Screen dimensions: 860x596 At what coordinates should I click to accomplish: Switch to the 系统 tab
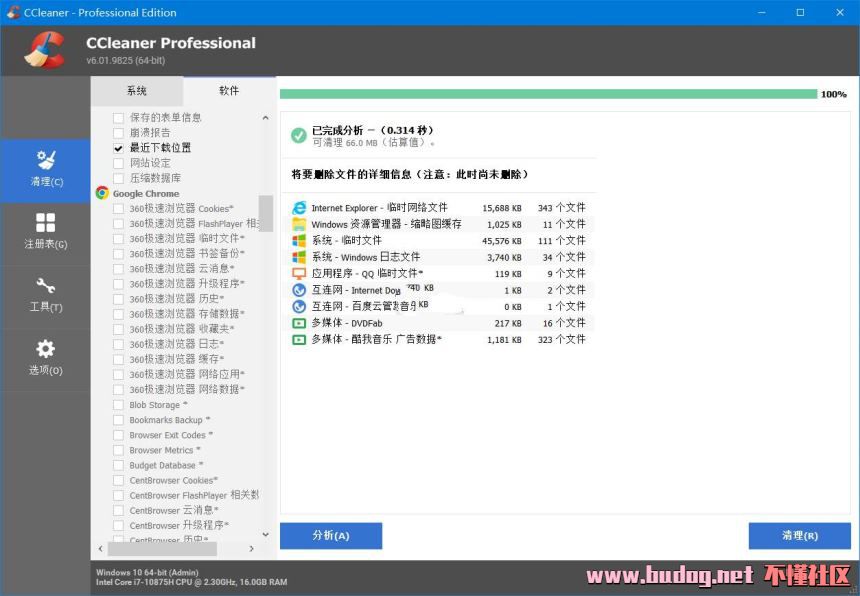tap(137, 91)
